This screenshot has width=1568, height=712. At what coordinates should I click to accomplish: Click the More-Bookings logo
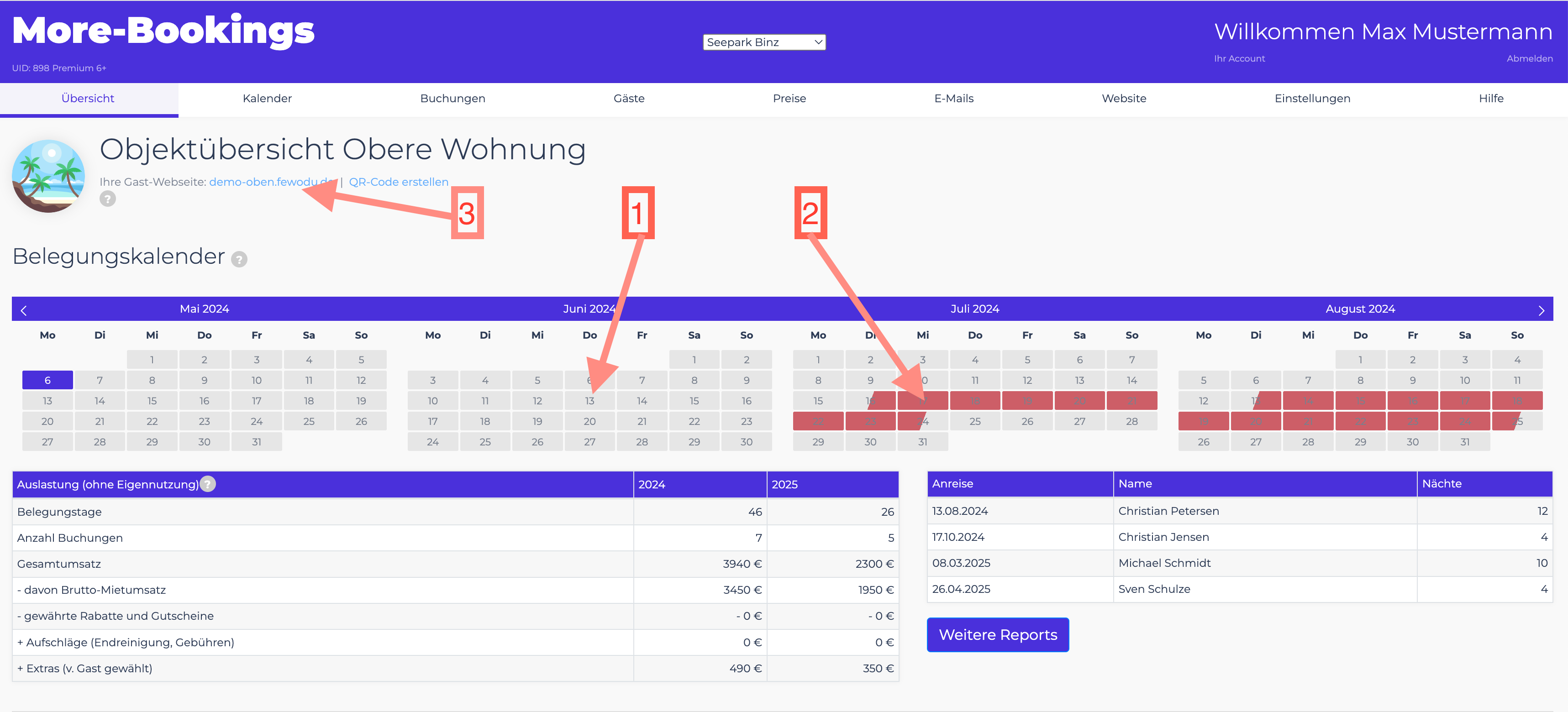pos(163,31)
